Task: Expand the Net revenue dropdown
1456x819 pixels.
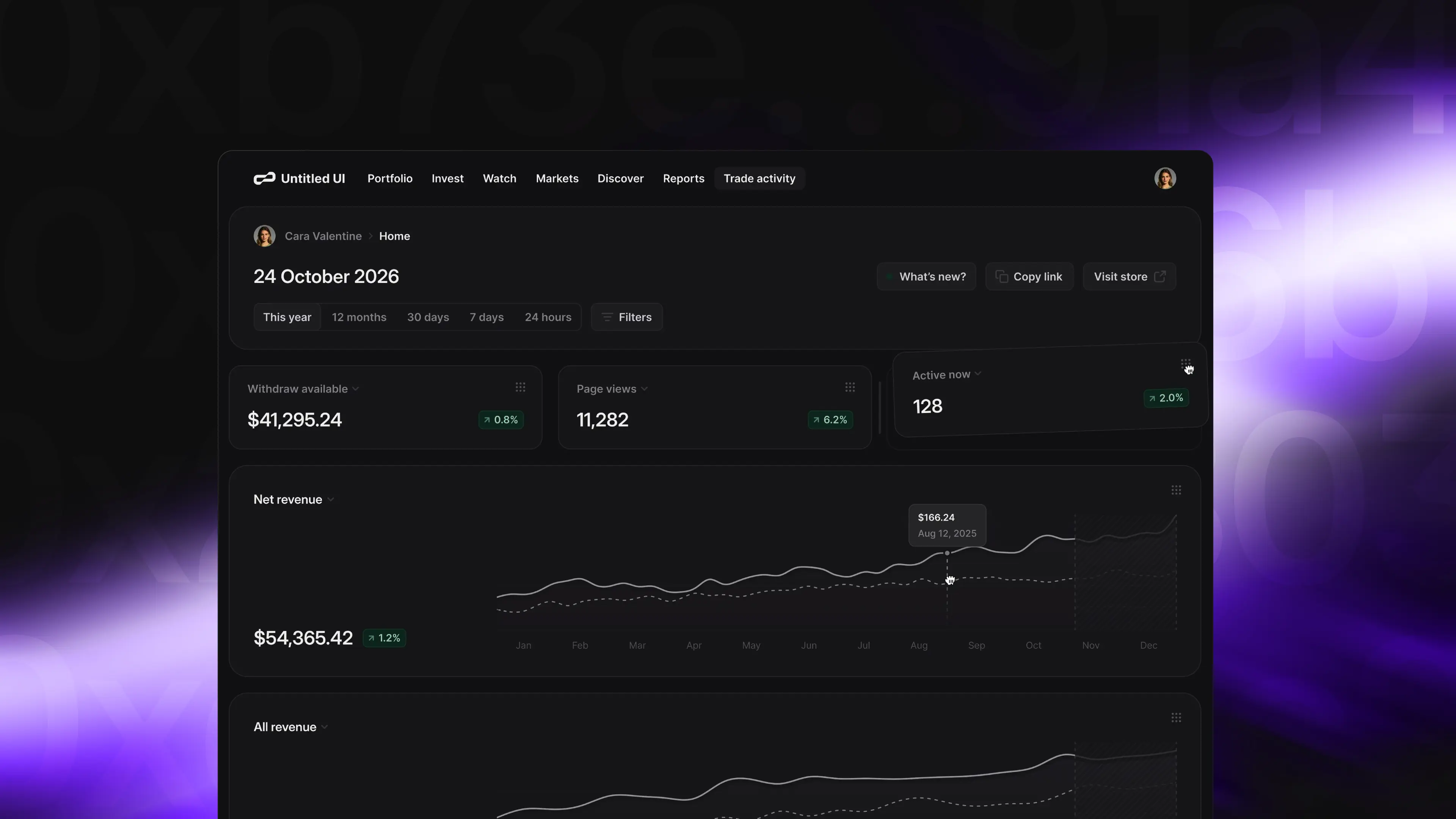Action: pyautogui.click(x=331, y=500)
